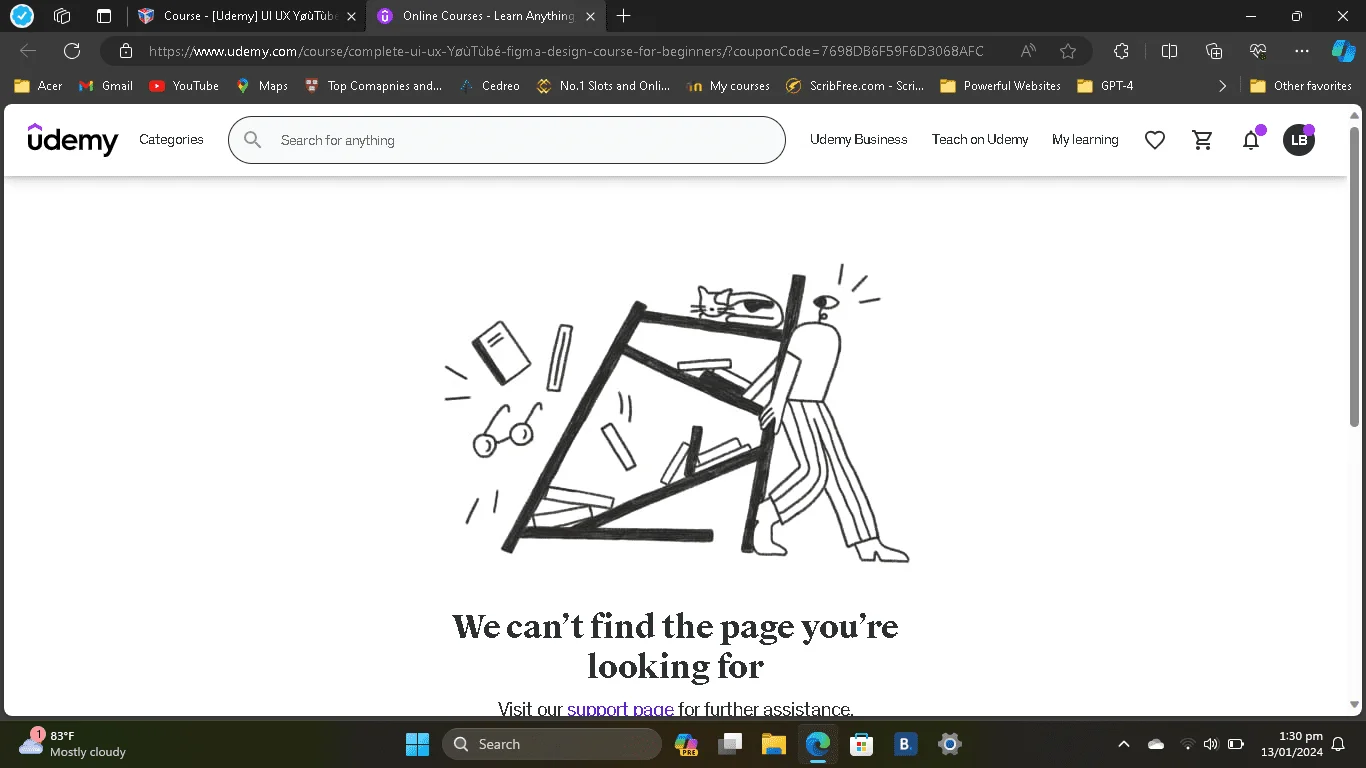Open My learning
Viewport: 1366px width, 768px height.
1085,140
